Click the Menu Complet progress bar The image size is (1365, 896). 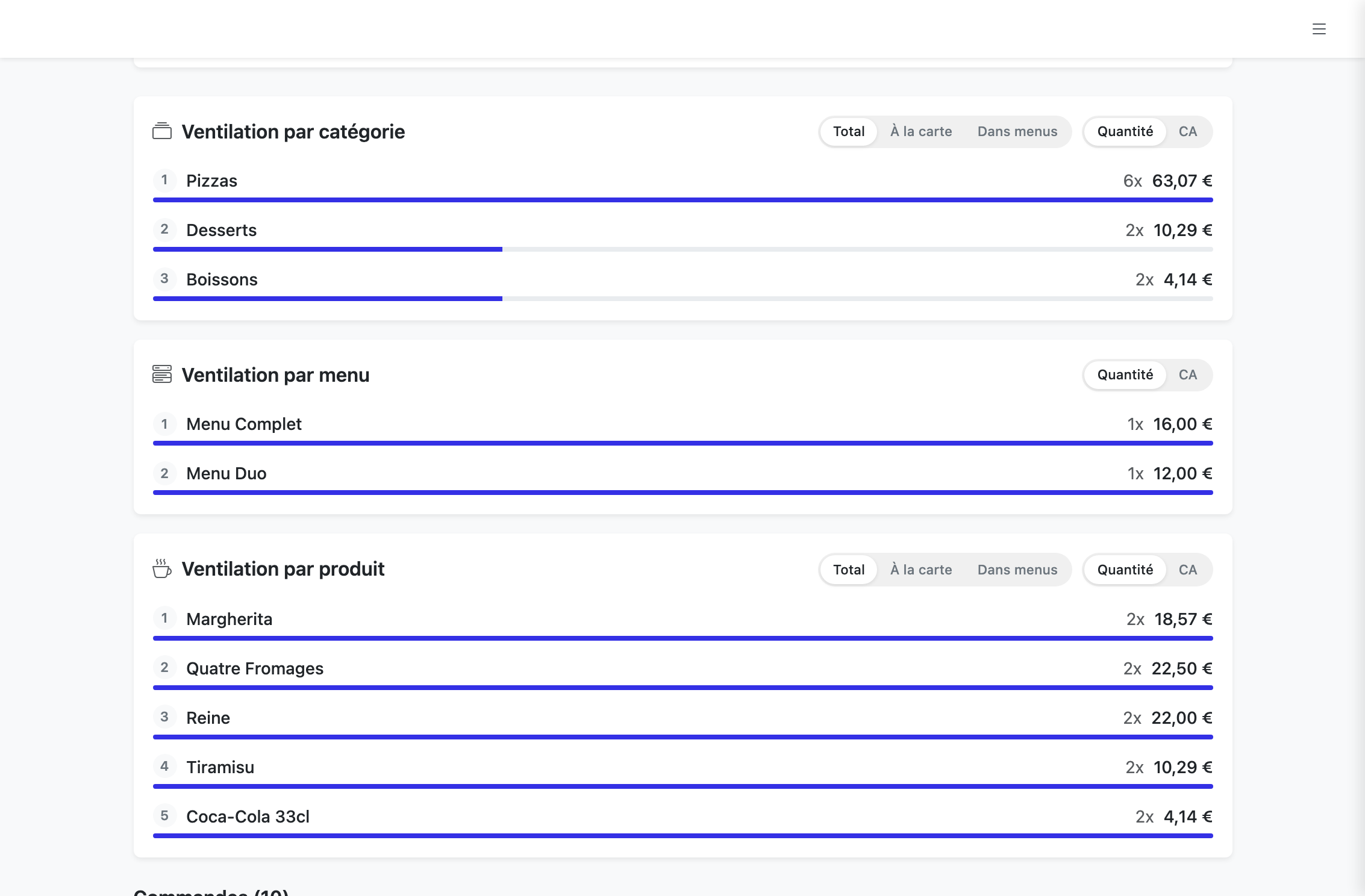click(x=683, y=443)
